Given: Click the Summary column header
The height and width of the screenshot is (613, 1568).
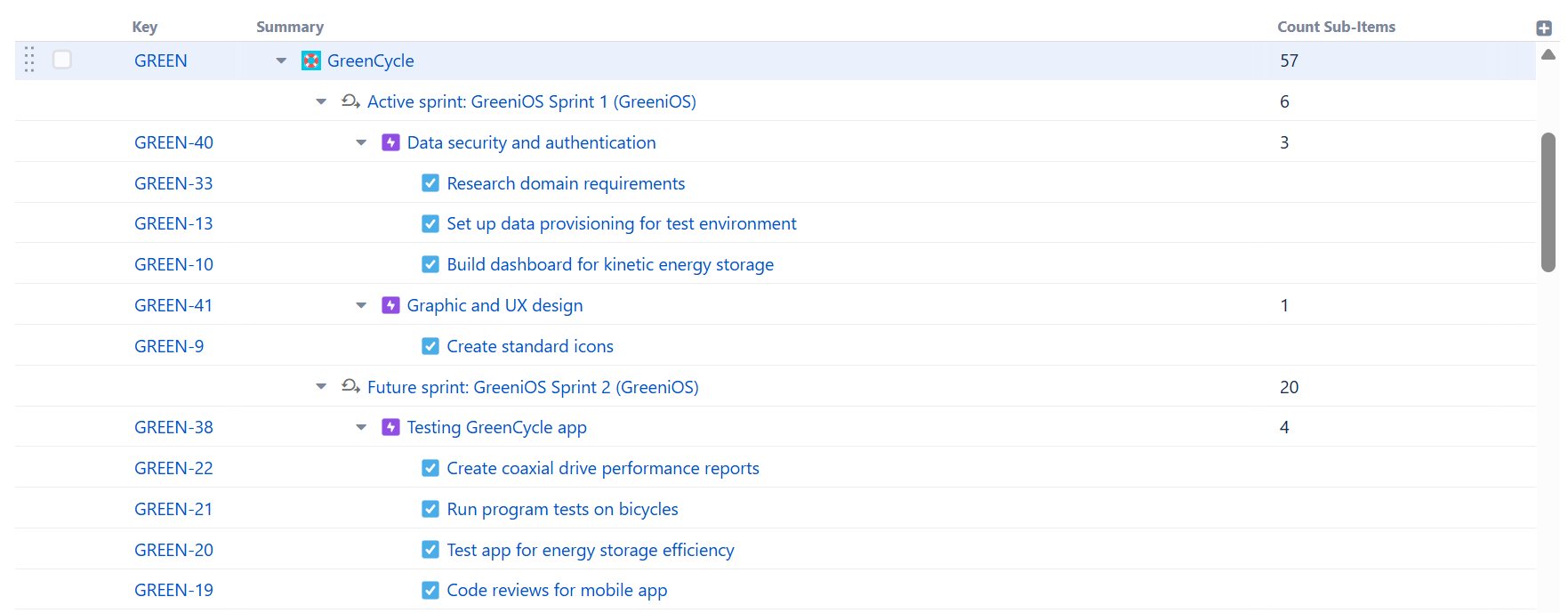Looking at the screenshot, I should pyautogui.click(x=290, y=27).
